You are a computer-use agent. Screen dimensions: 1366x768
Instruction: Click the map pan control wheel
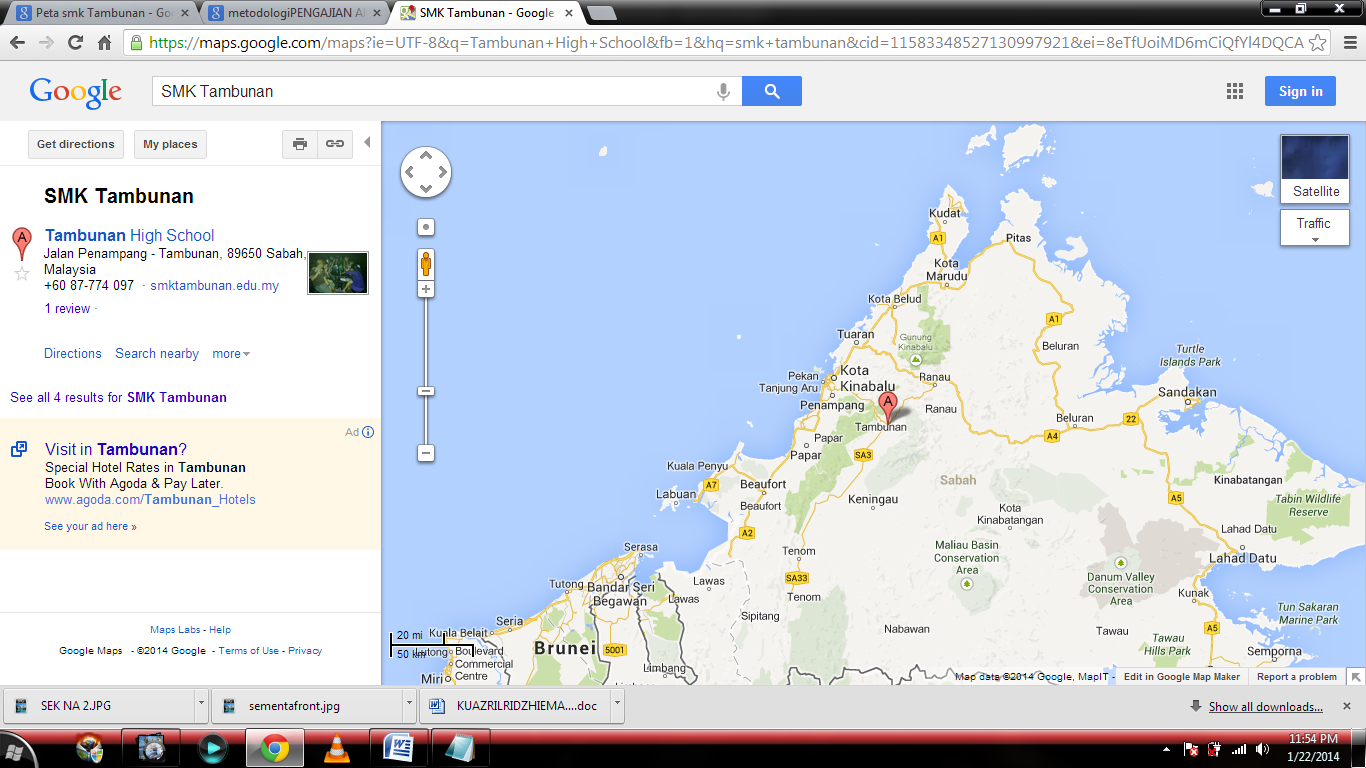click(x=426, y=172)
